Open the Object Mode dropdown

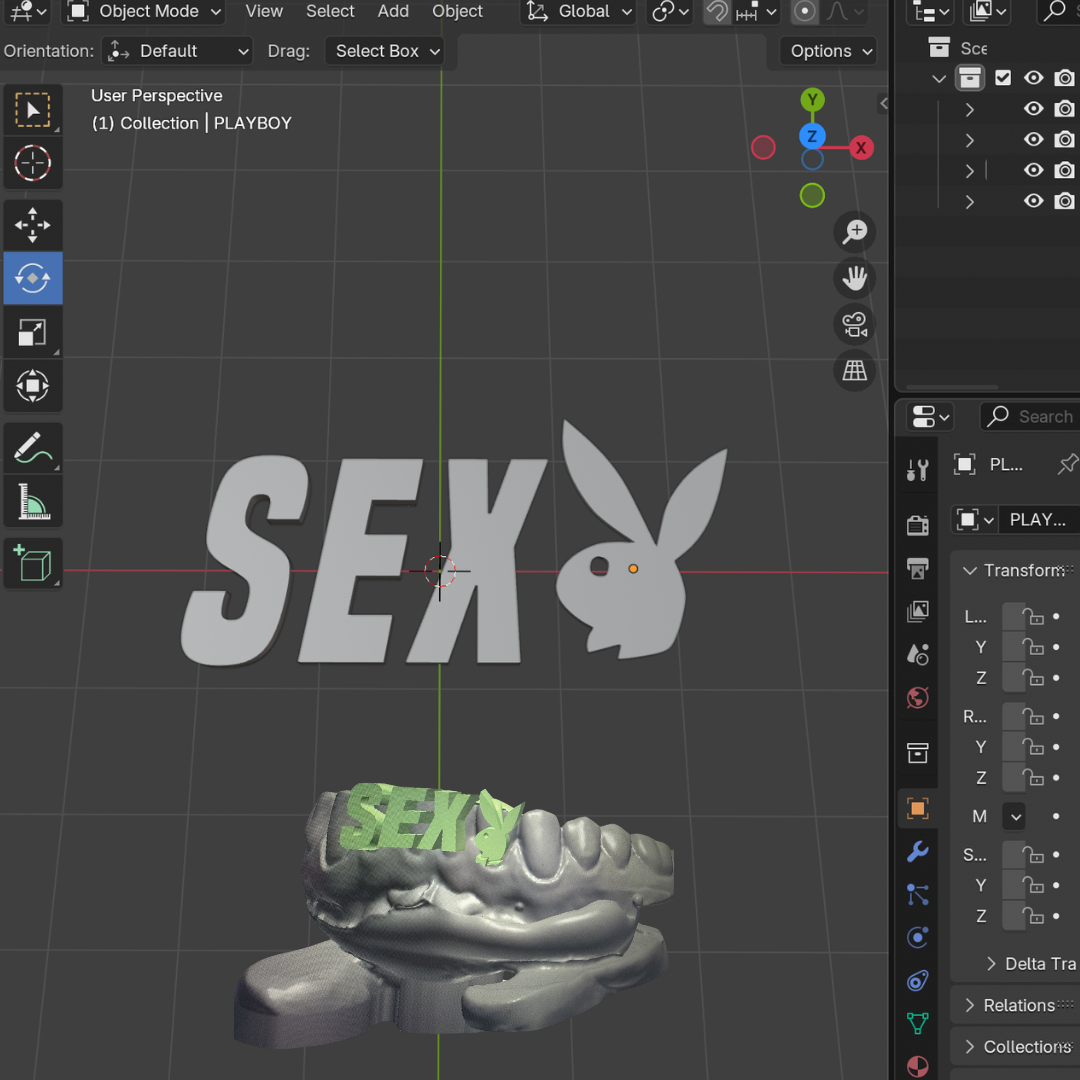tap(144, 12)
